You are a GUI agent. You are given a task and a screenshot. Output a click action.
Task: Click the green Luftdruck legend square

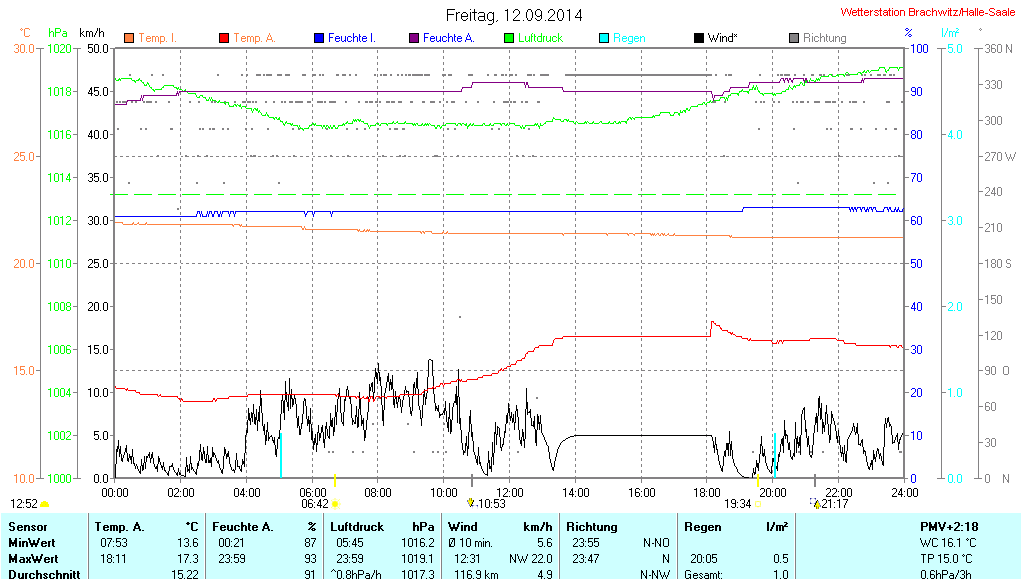tap(509, 38)
